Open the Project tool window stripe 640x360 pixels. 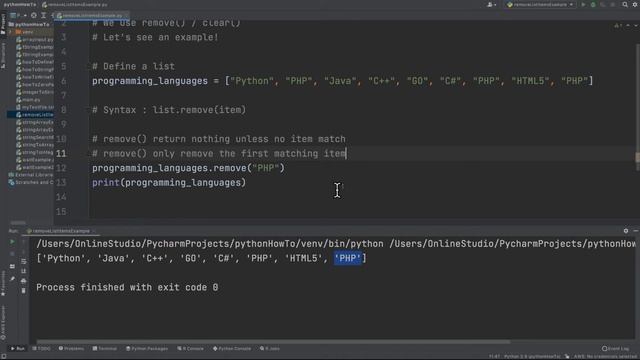coord(3,24)
